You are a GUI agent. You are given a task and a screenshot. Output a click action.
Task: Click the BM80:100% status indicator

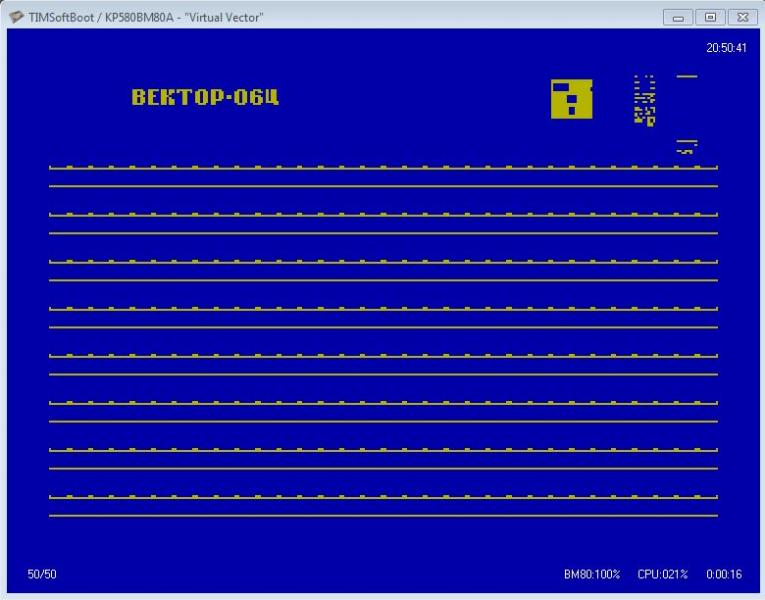592,574
